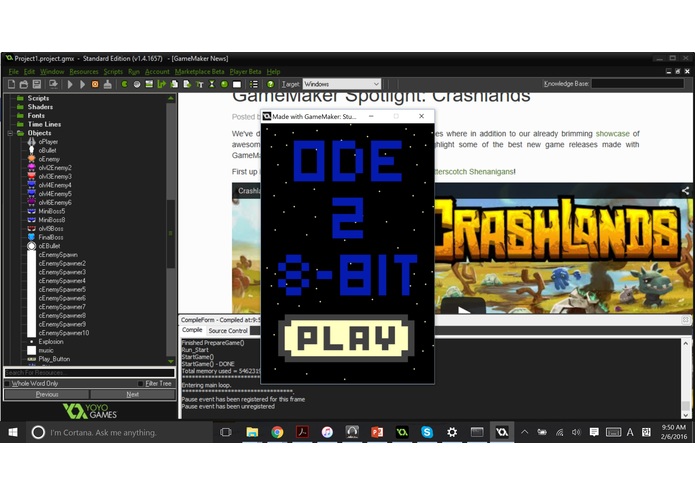Open File Explorer from the taskbar
This screenshot has width=695, height=494.
252,432
